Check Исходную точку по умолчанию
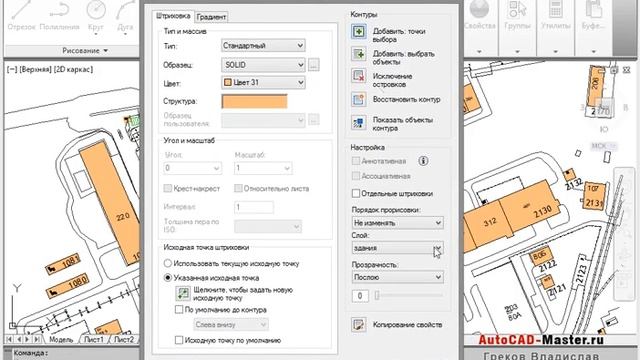Viewport: 640px width, 360px height. coord(179,340)
